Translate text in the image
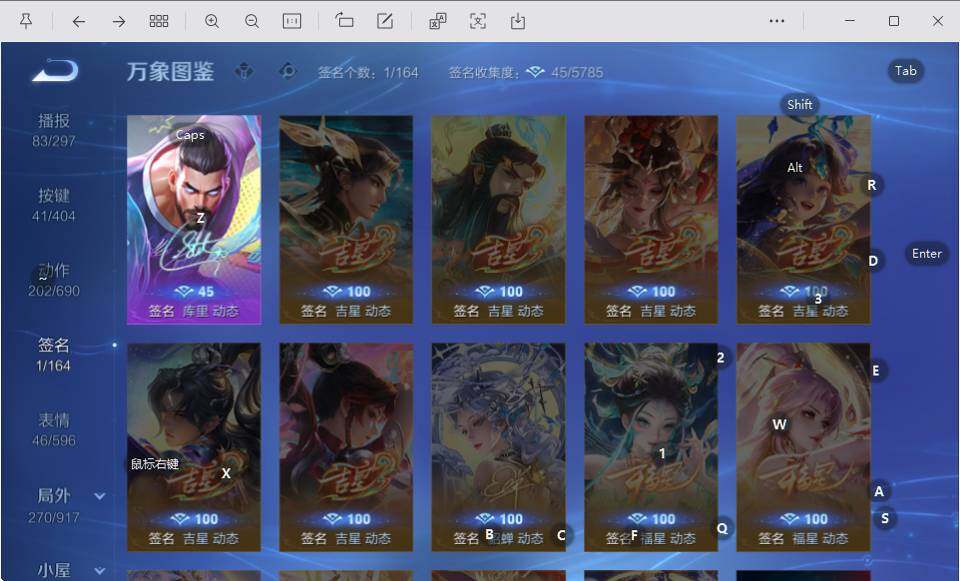The height and width of the screenshot is (581, 960). pyautogui.click(x=438, y=21)
